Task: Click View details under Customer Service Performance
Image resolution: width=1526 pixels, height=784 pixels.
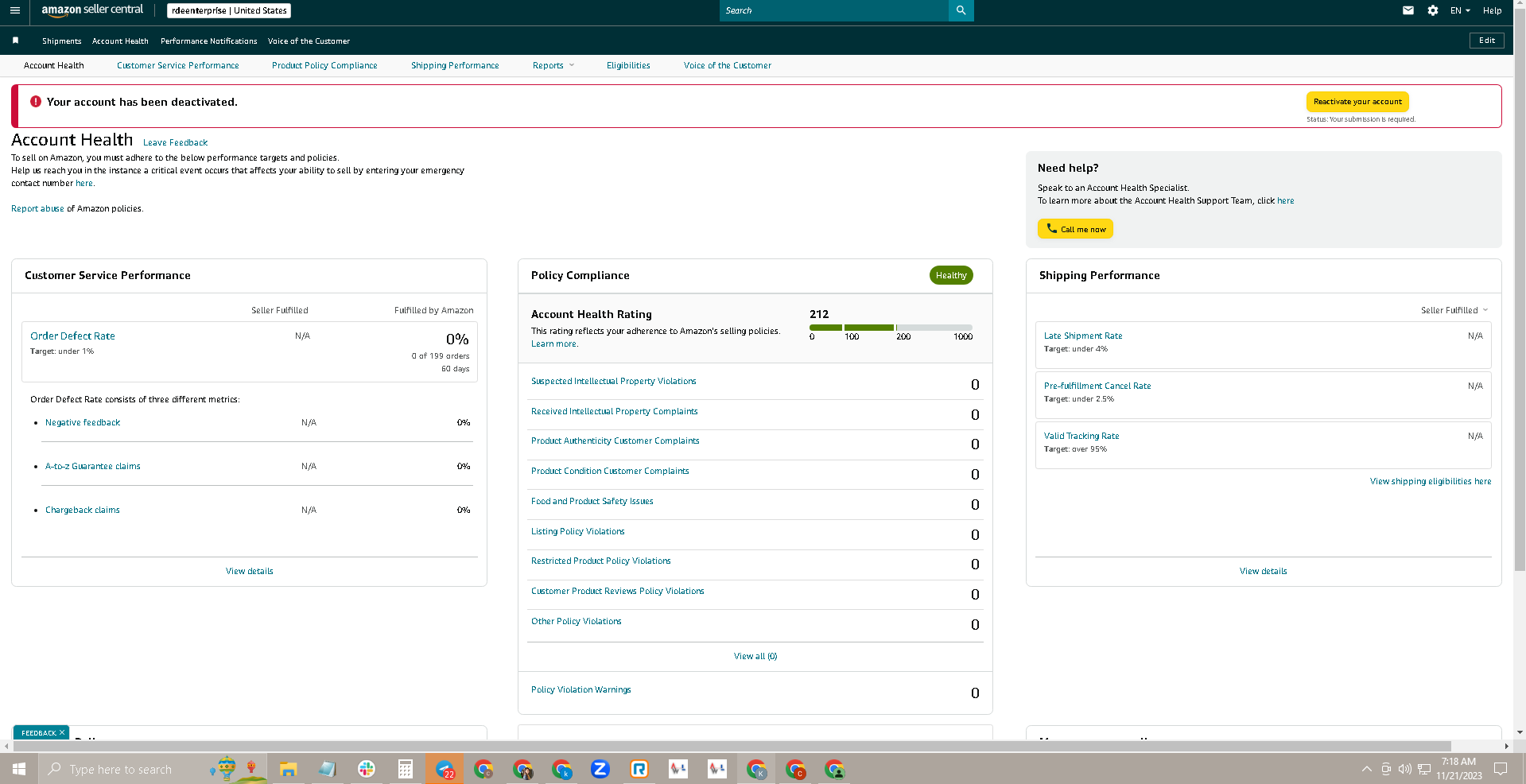Action: [250, 571]
